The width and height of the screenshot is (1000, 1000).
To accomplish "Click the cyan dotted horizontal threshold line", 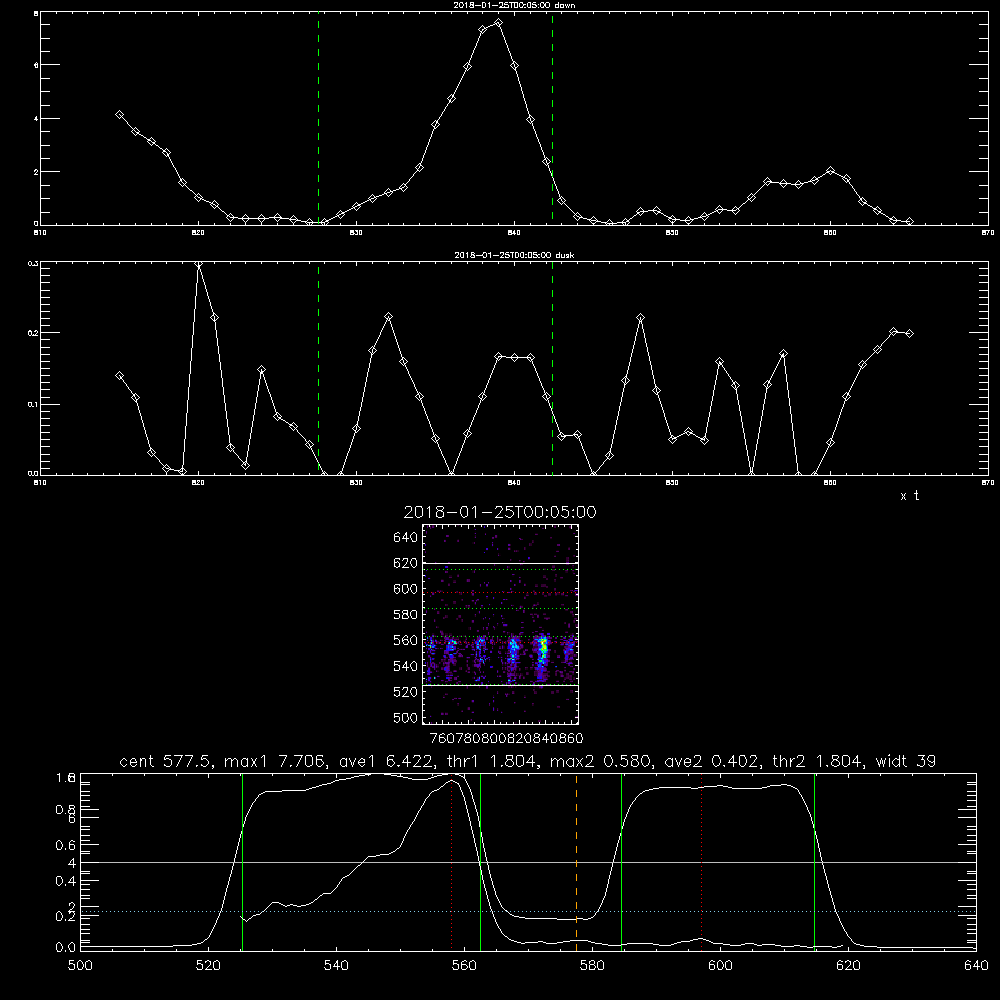I will [528, 911].
